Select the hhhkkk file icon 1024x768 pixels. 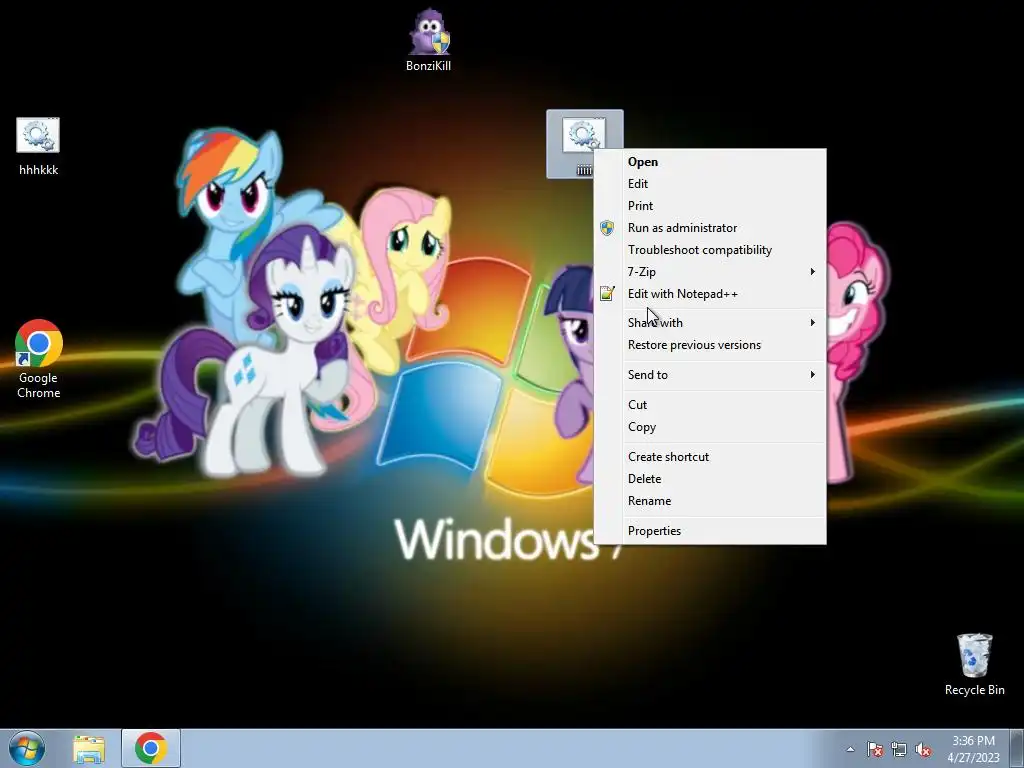click(x=38, y=146)
